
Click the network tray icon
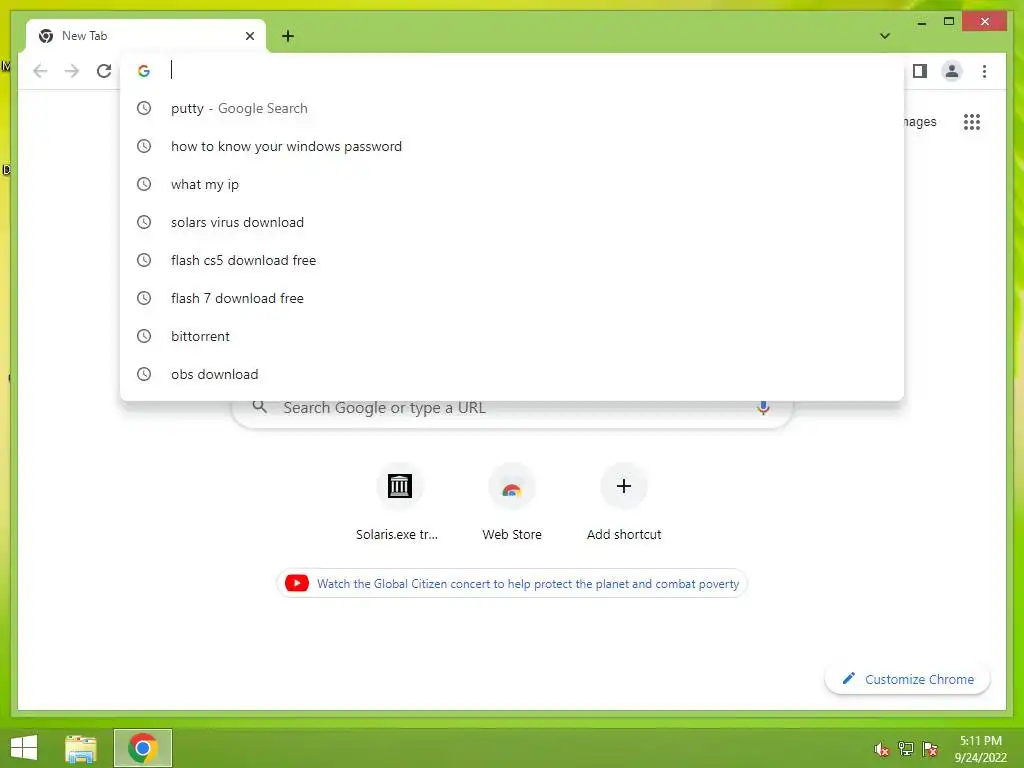click(x=905, y=749)
